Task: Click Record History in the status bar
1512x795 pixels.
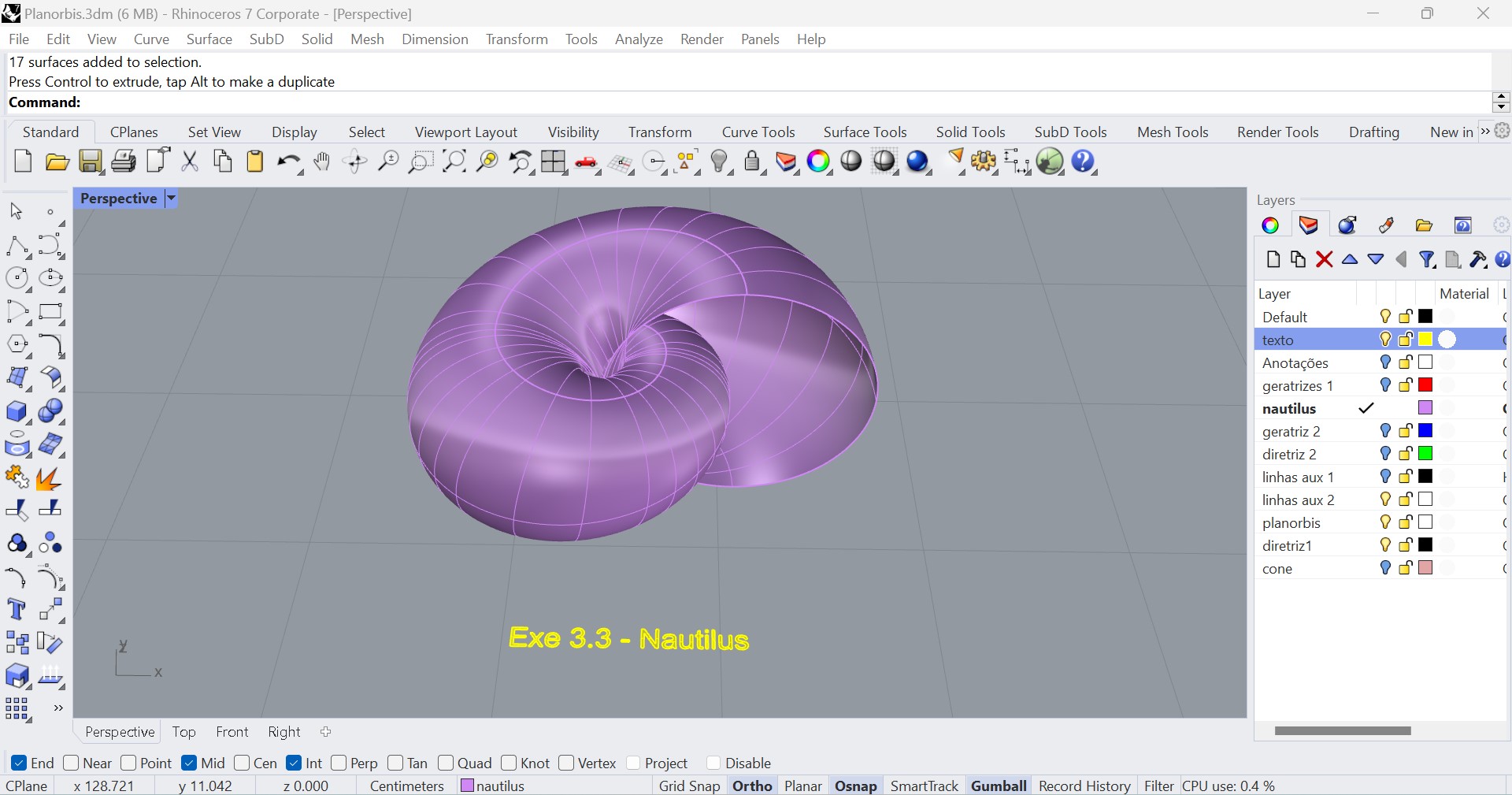Action: click(x=1084, y=786)
